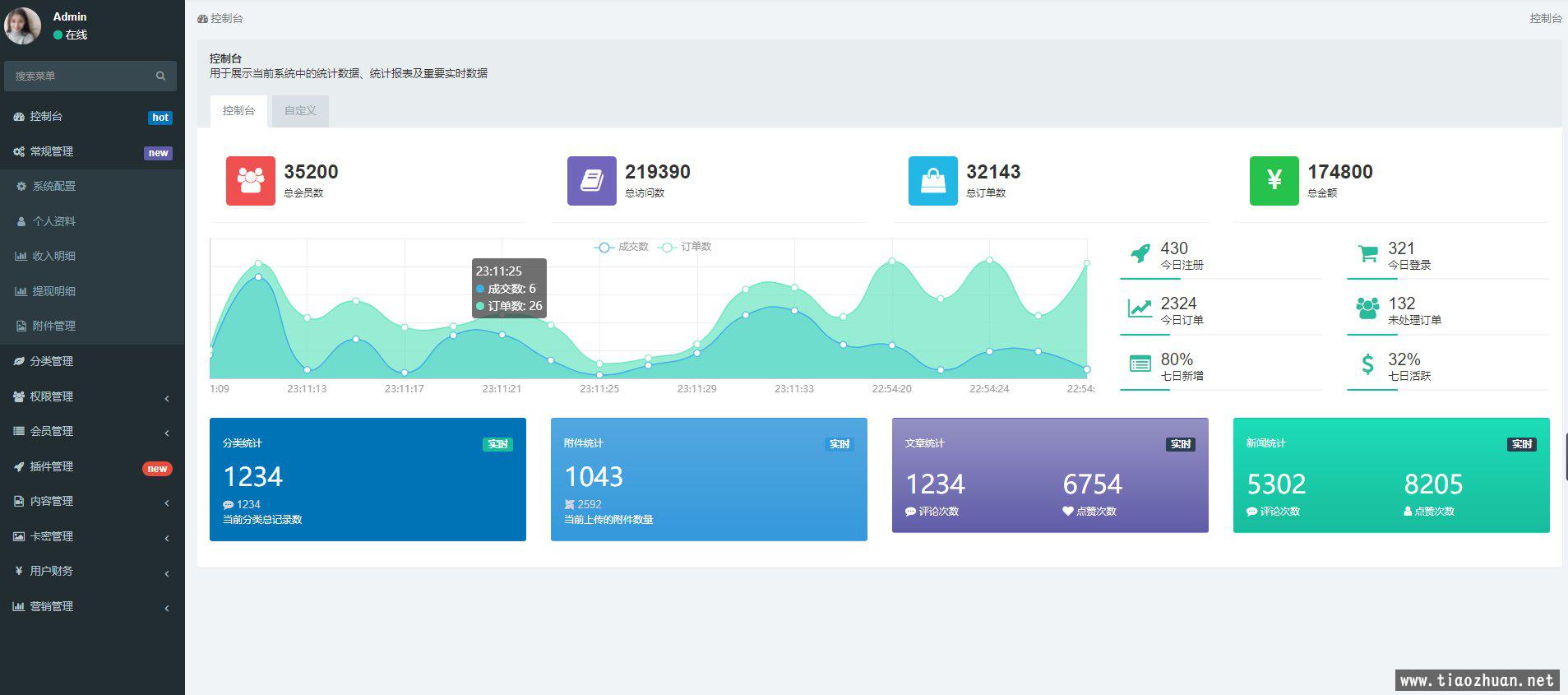Click 实时 badge on 文章统计 card

pos(1181,444)
